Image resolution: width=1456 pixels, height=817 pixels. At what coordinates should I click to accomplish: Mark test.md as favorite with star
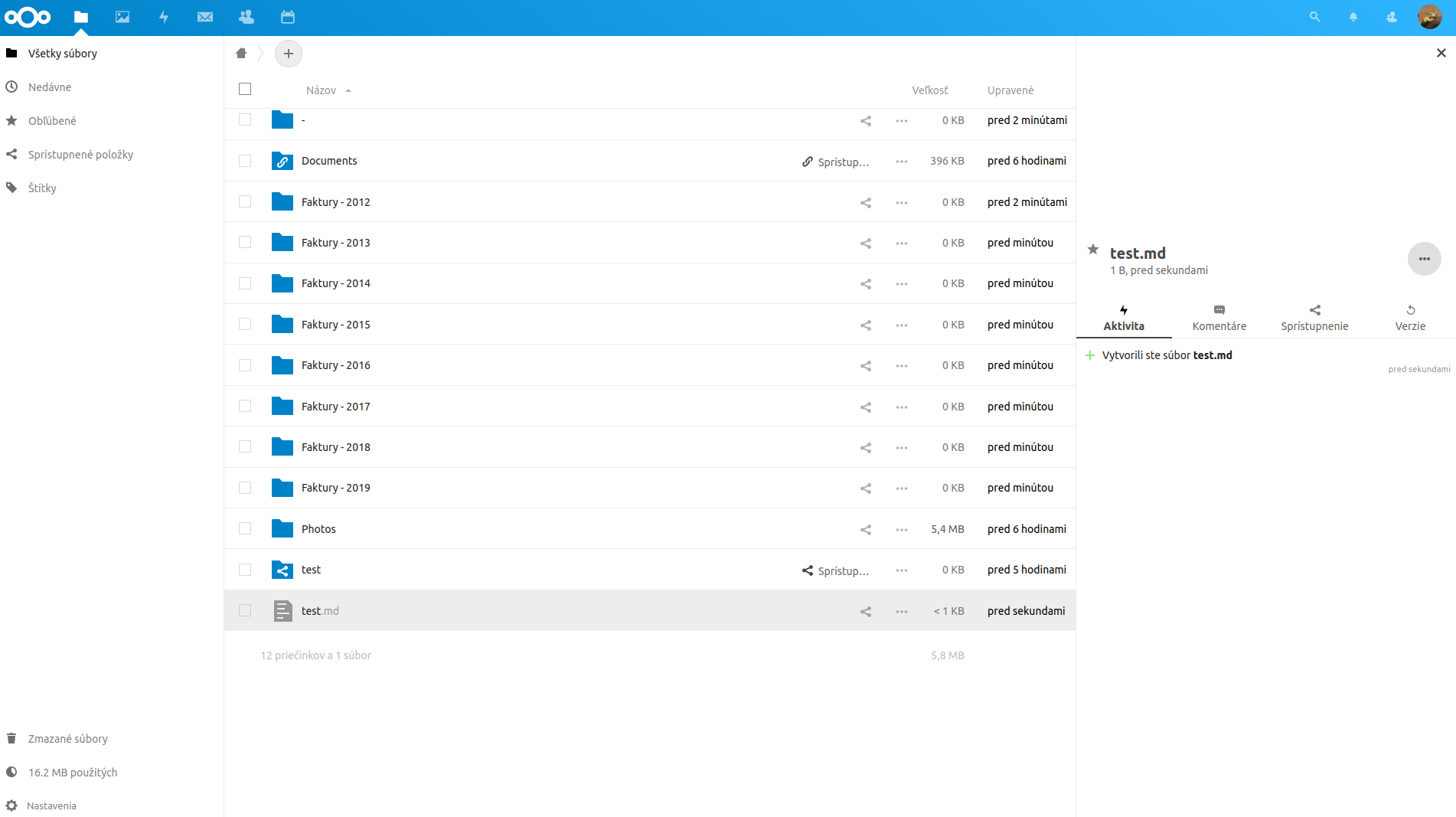click(x=1093, y=250)
